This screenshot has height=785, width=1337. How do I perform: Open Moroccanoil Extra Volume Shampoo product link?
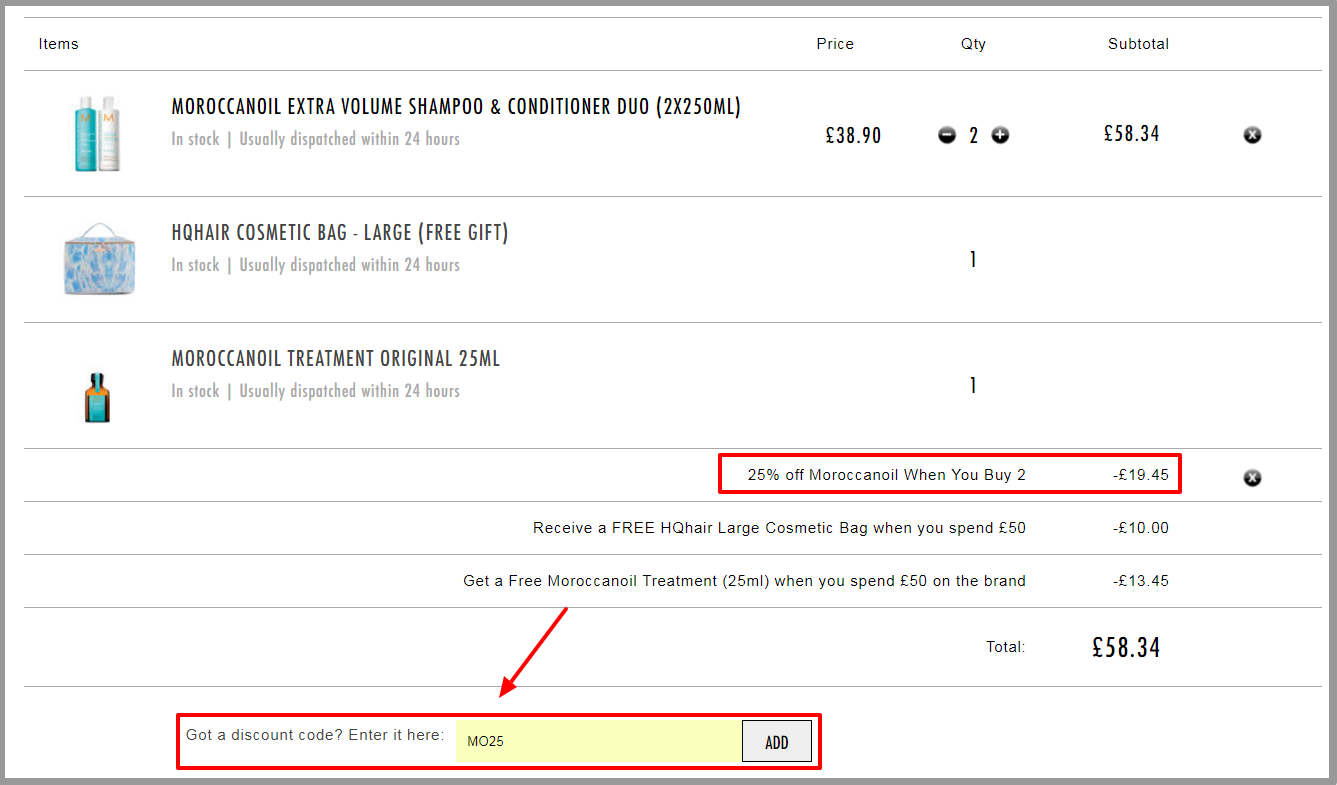click(x=456, y=107)
